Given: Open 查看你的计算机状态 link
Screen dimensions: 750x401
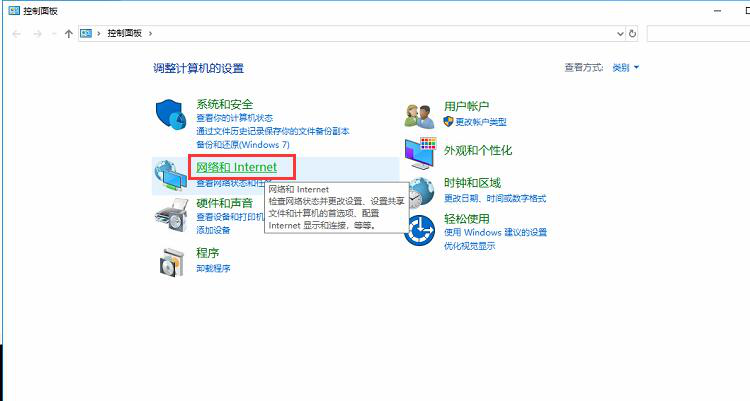Looking at the screenshot, I should pyautogui.click(x=234, y=118).
